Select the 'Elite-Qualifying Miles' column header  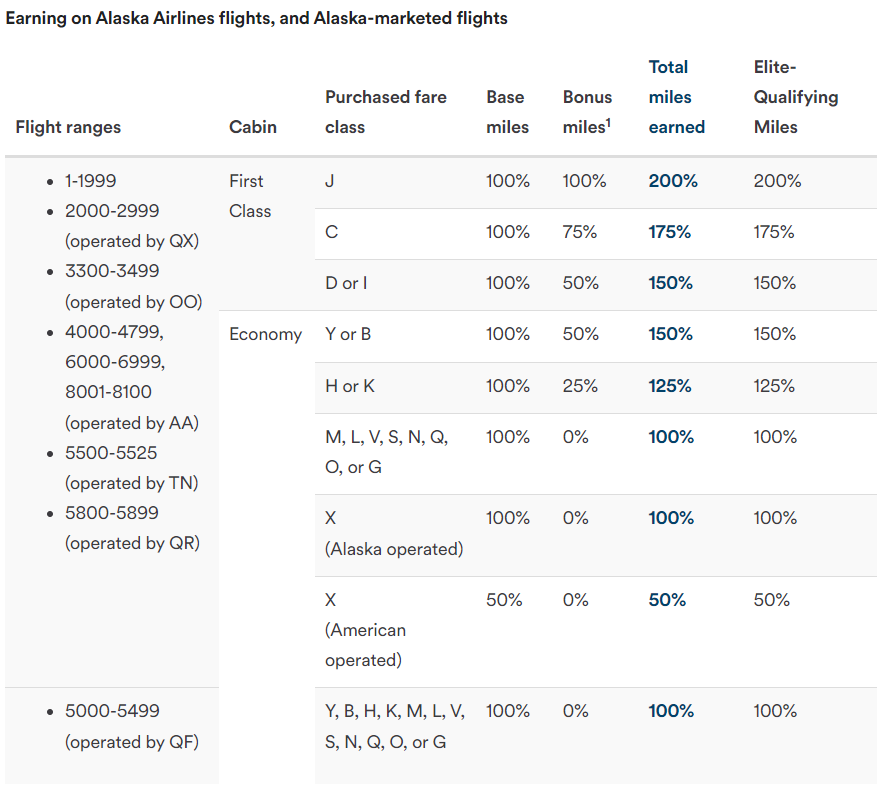click(795, 97)
